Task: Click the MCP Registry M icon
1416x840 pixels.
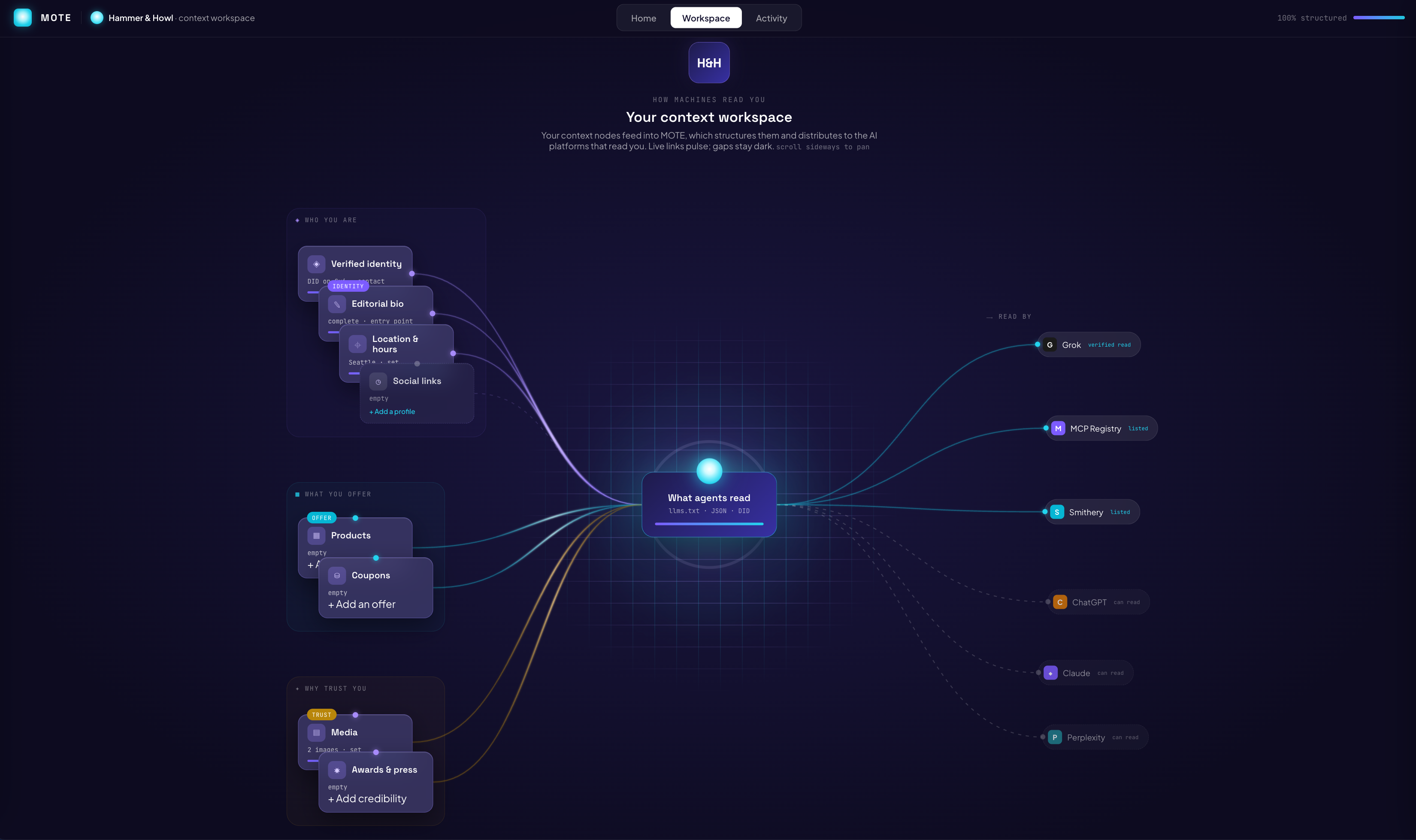Action: (x=1058, y=429)
